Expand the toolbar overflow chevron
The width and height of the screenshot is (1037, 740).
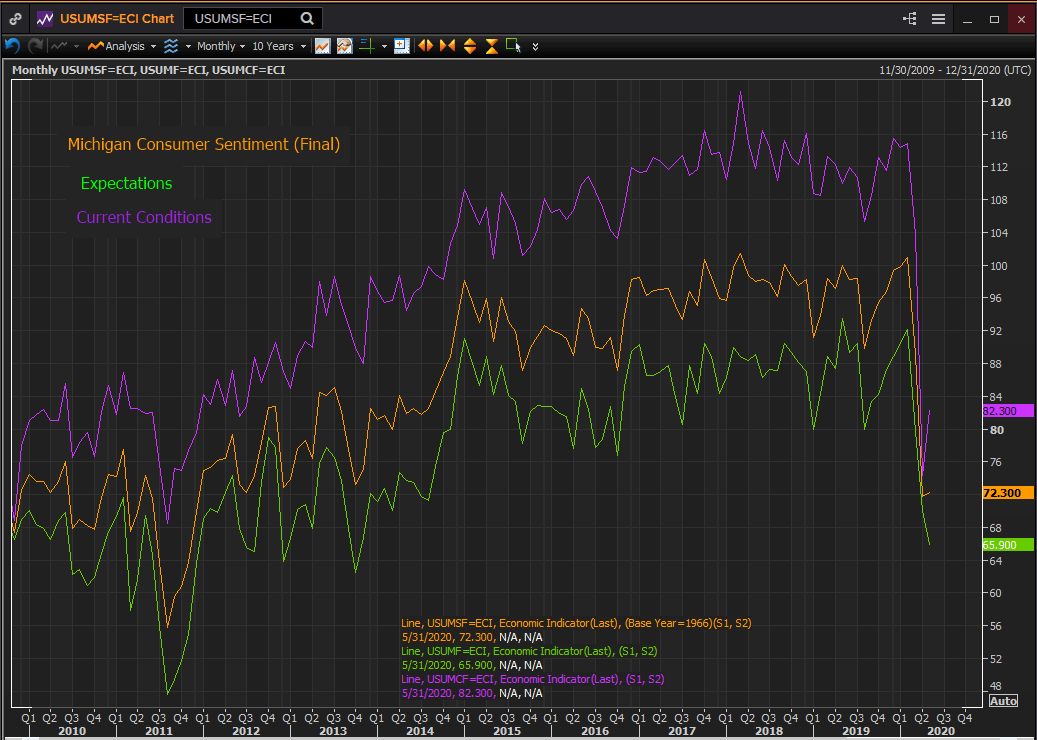(535, 46)
